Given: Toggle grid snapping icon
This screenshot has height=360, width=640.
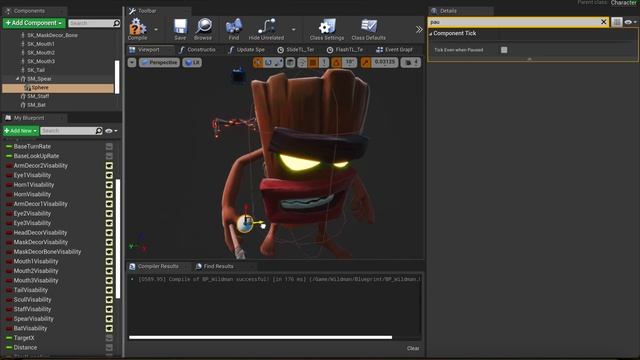Looking at the screenshot, I should pyautogui.click(x=313, y=62).
